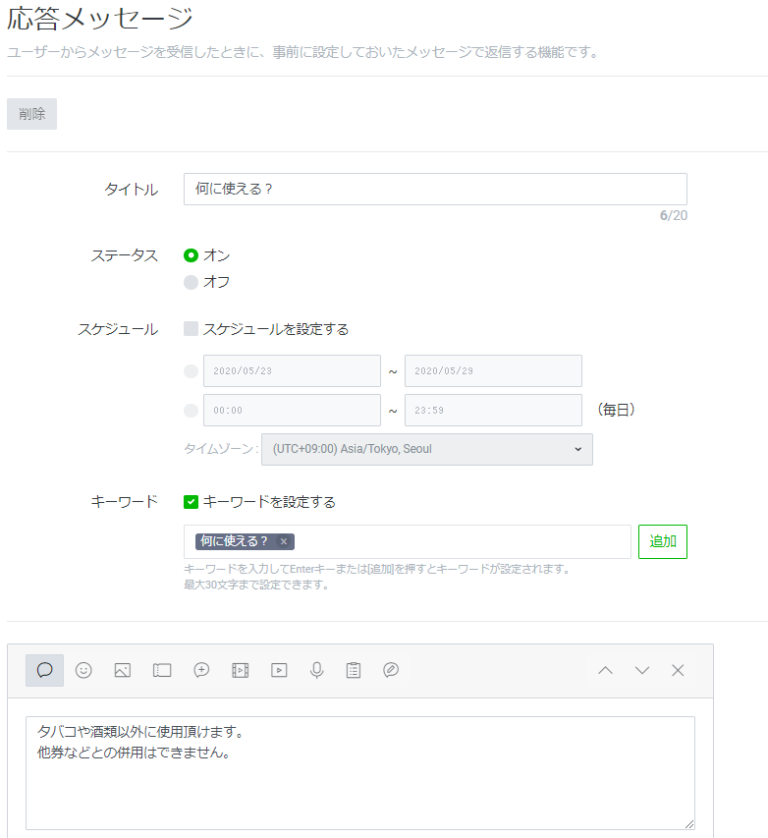The height and width of the screenshot is (838, 768).
Task: Remove the 何に使える？ keyword tag
Action: pyautogui.click(x=284, y=542)
